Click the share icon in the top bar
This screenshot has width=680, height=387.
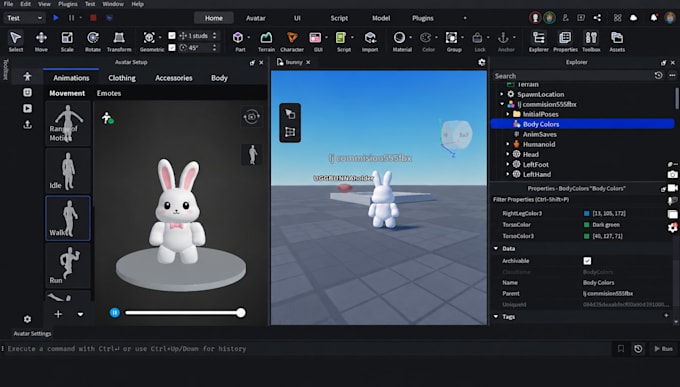[598, 18]
